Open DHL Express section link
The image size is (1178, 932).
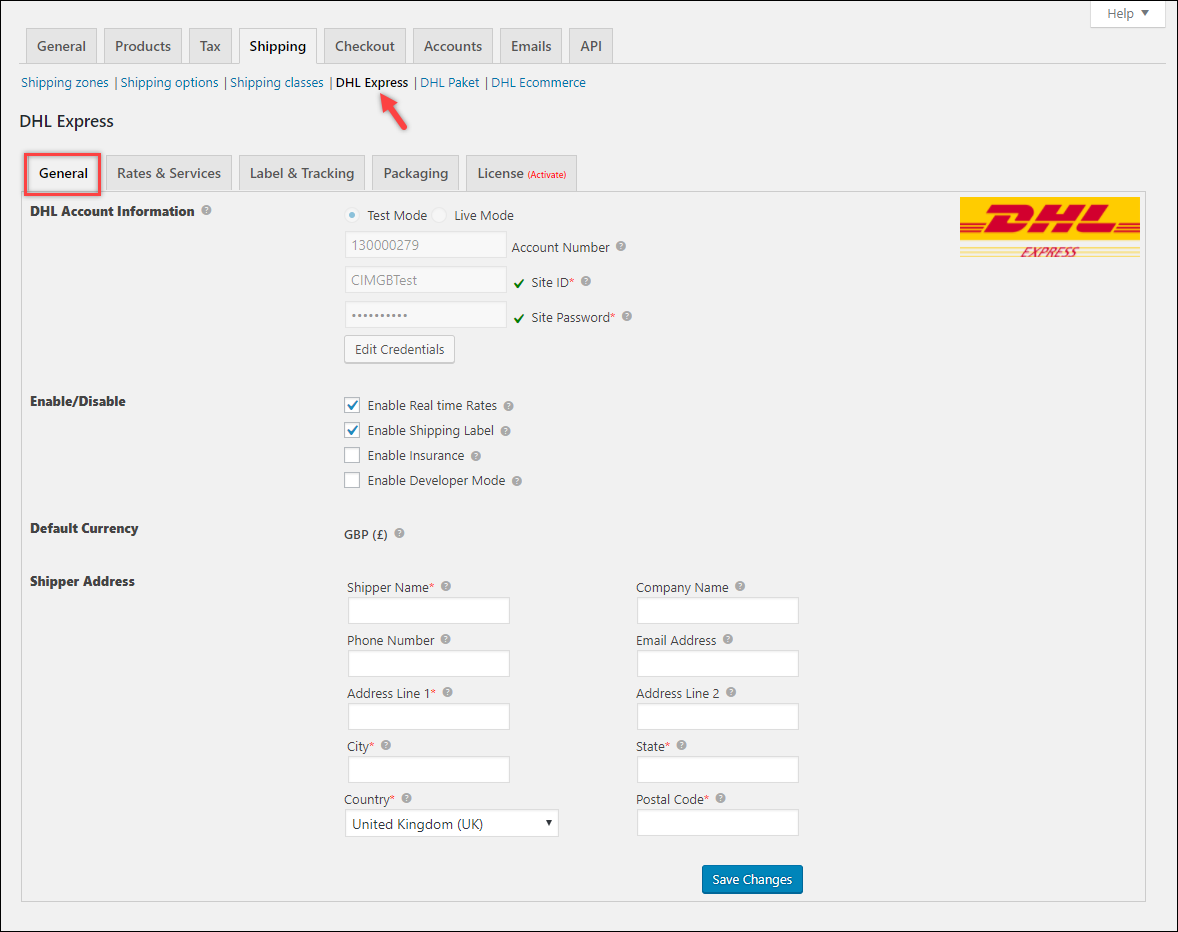pyautogui.click(x=372, y=83)
